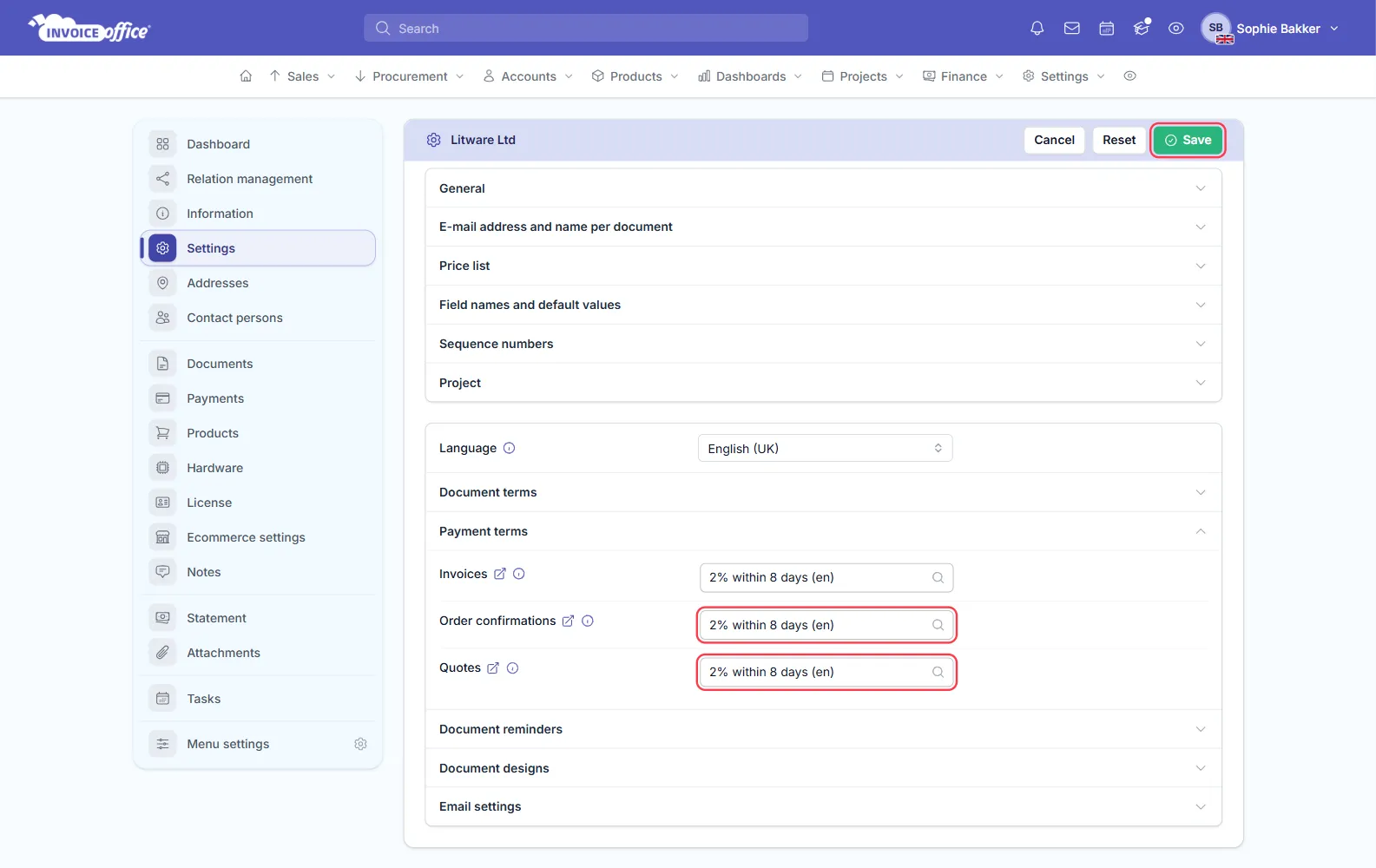Save the Litware Ltd settings

(x=1188, y=140)
